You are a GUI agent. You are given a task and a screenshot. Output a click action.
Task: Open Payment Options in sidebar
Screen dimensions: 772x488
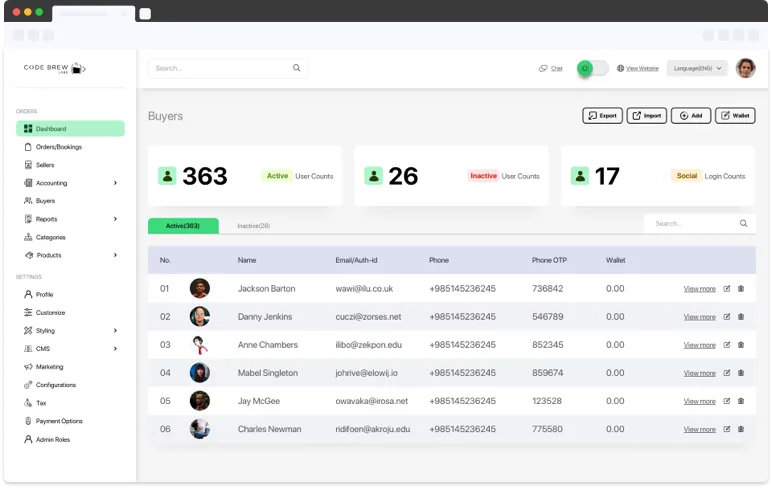pos(58,421)
